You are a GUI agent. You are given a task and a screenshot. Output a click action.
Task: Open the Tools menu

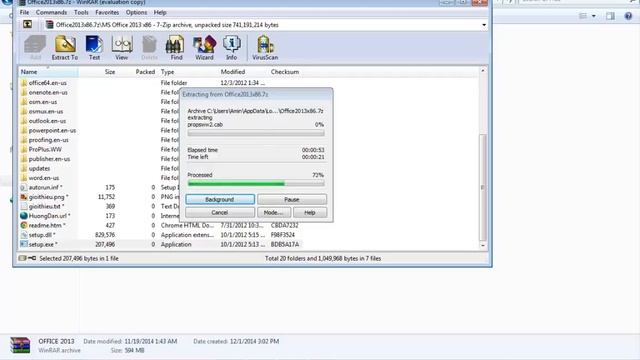tap(81, 13)
